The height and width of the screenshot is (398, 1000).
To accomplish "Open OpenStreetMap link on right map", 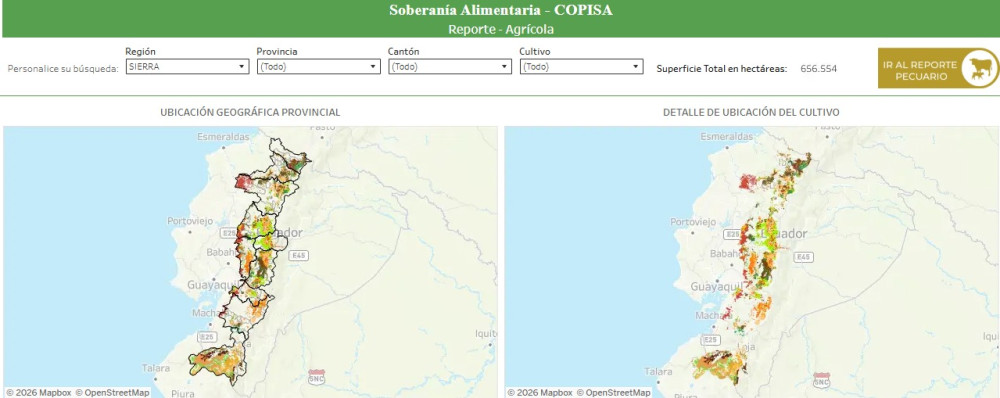I will (614, 393).
